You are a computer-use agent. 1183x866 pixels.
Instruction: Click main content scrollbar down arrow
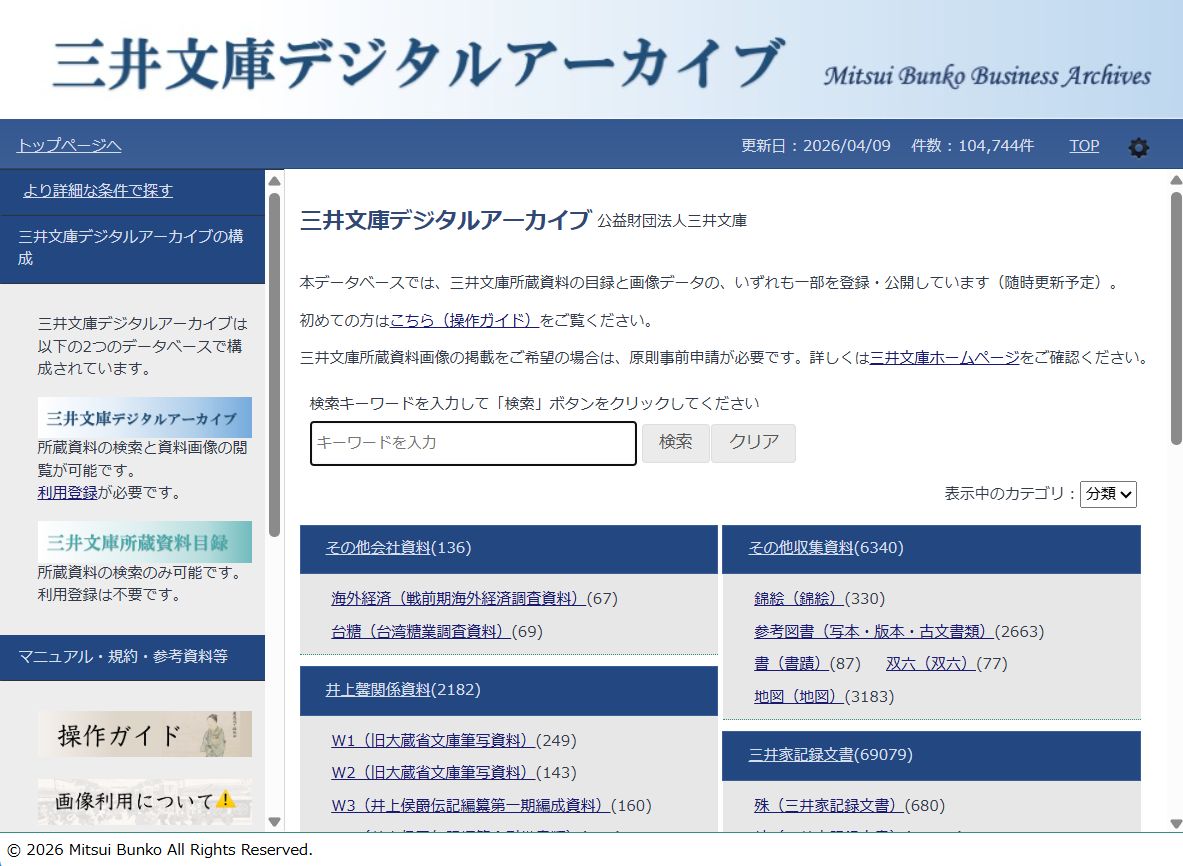pos(1176,824)
